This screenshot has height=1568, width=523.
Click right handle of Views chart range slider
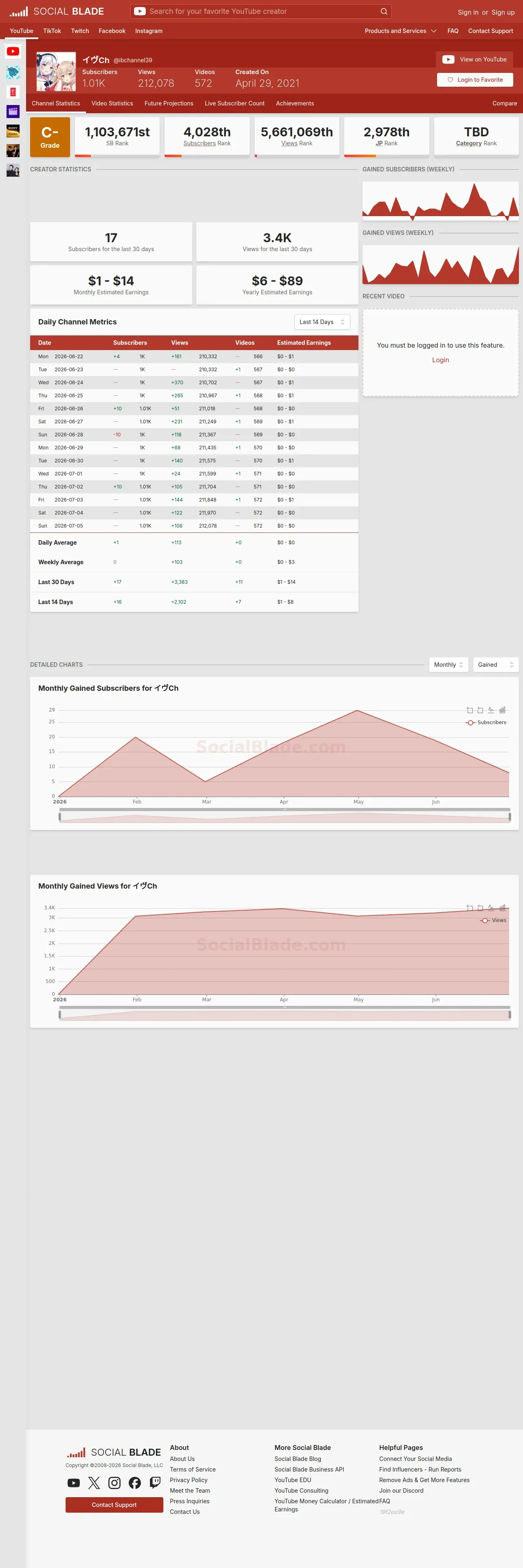click(510, 1014)
